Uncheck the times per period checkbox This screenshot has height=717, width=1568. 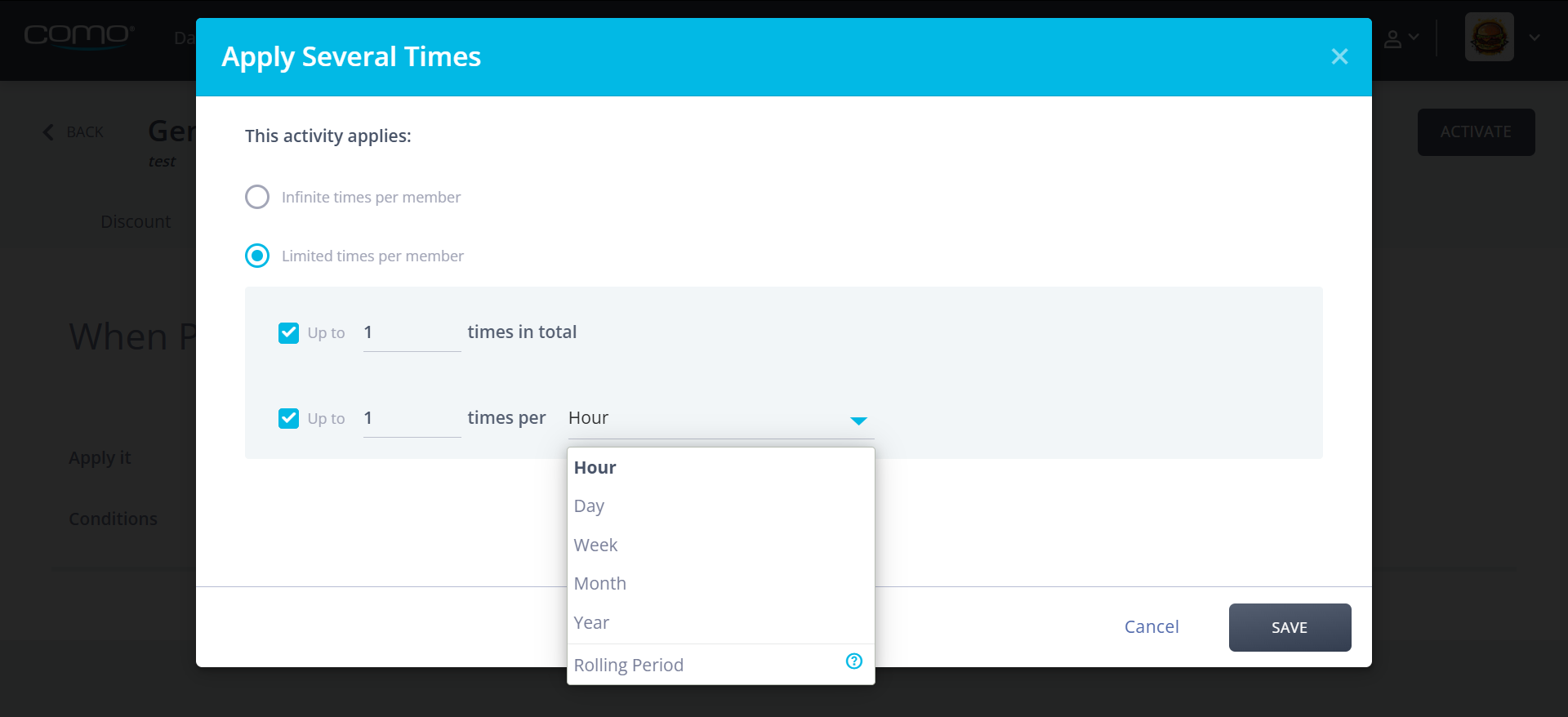coord(288,418)
